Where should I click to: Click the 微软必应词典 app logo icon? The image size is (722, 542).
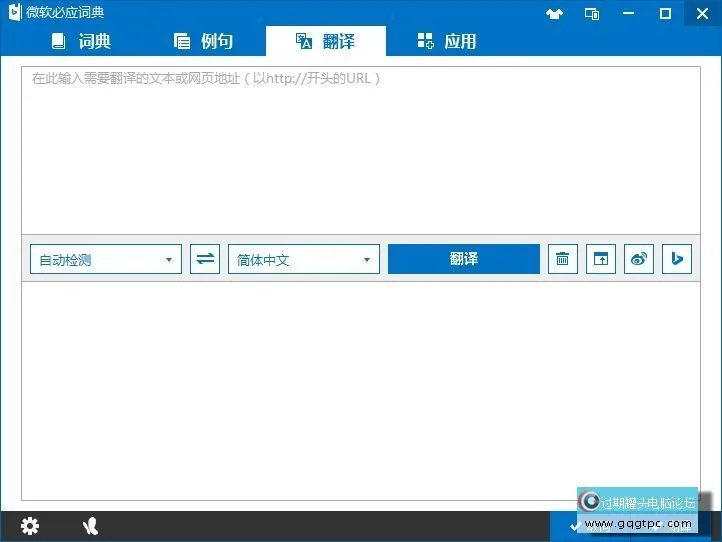(x=15, y=13)
